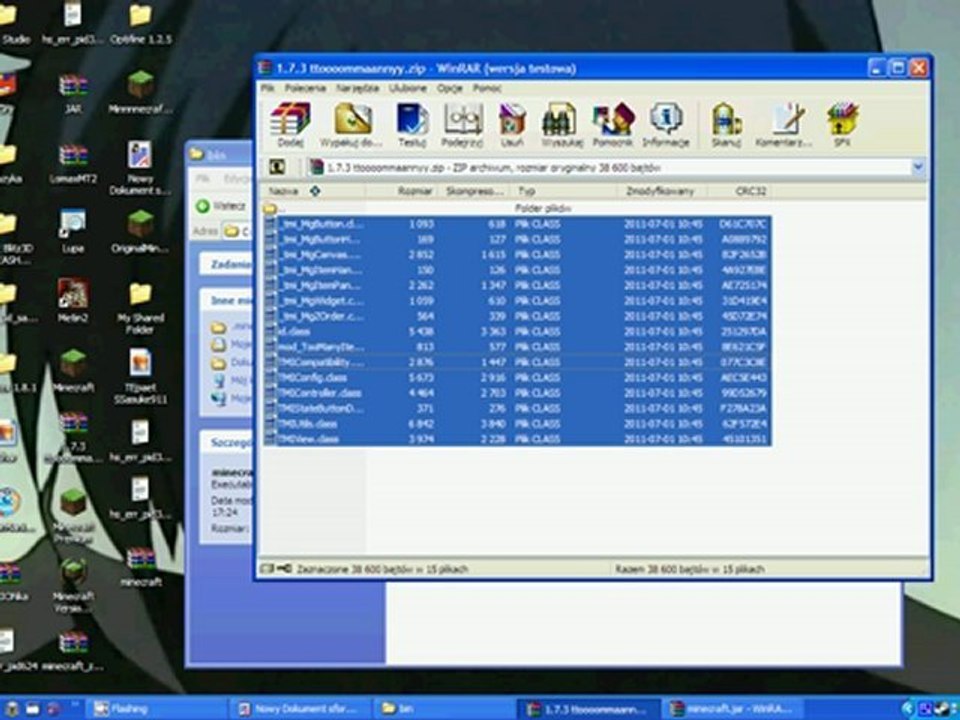960x720 pixels.
Task: Switch to Flashing taskbar button
Action: tap(158, 709)
